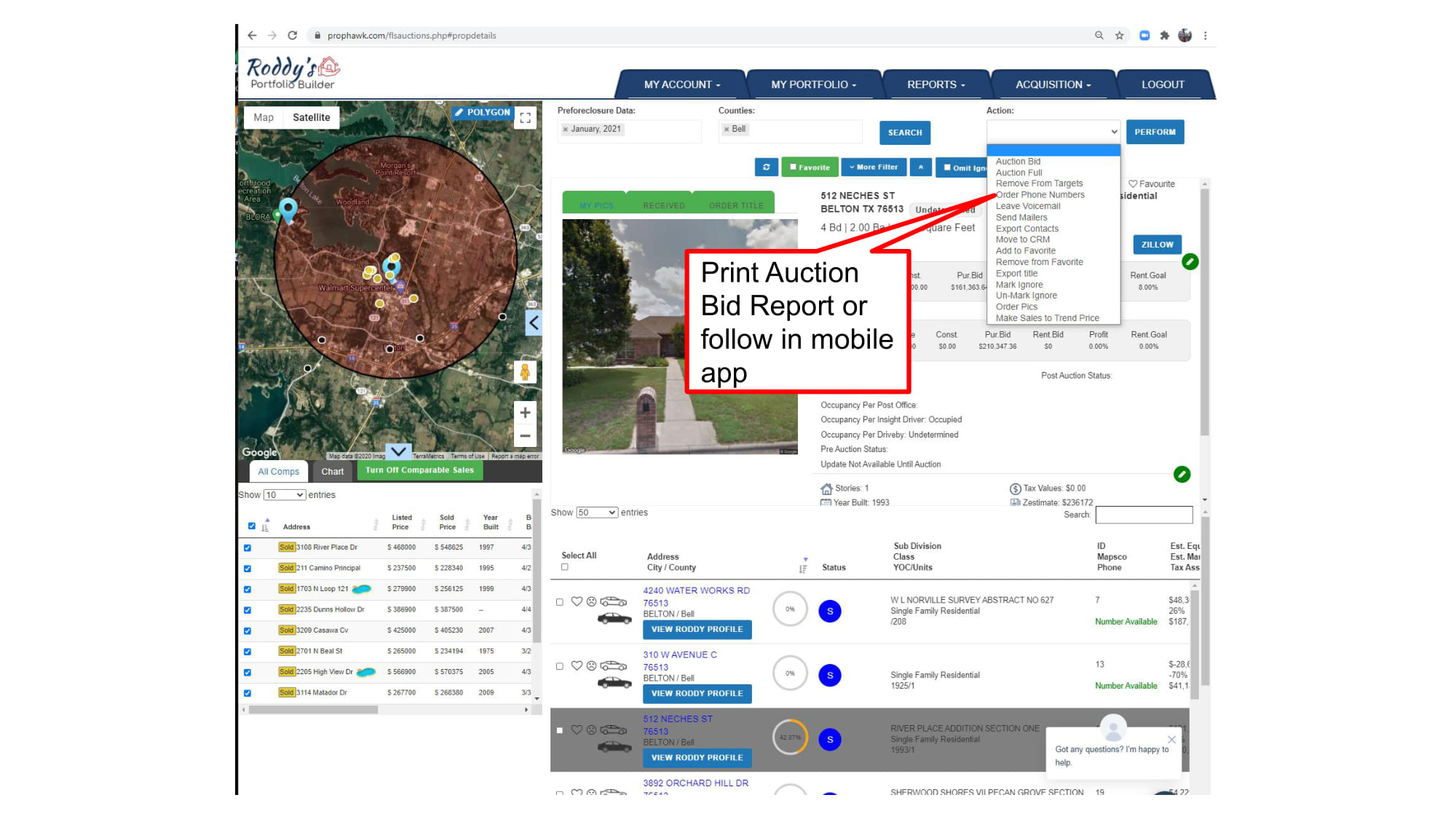Click the green edit pencil above Tax Values
1456x819 pixels.
click(x=1182, y=475)
